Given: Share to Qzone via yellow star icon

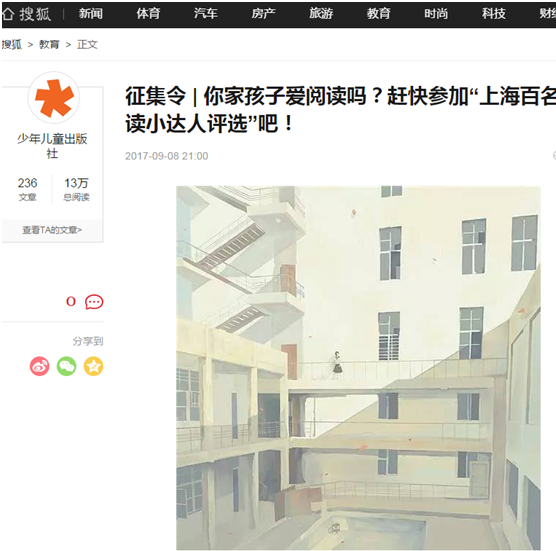Looking at the screenshot, I should pos(93,366).
